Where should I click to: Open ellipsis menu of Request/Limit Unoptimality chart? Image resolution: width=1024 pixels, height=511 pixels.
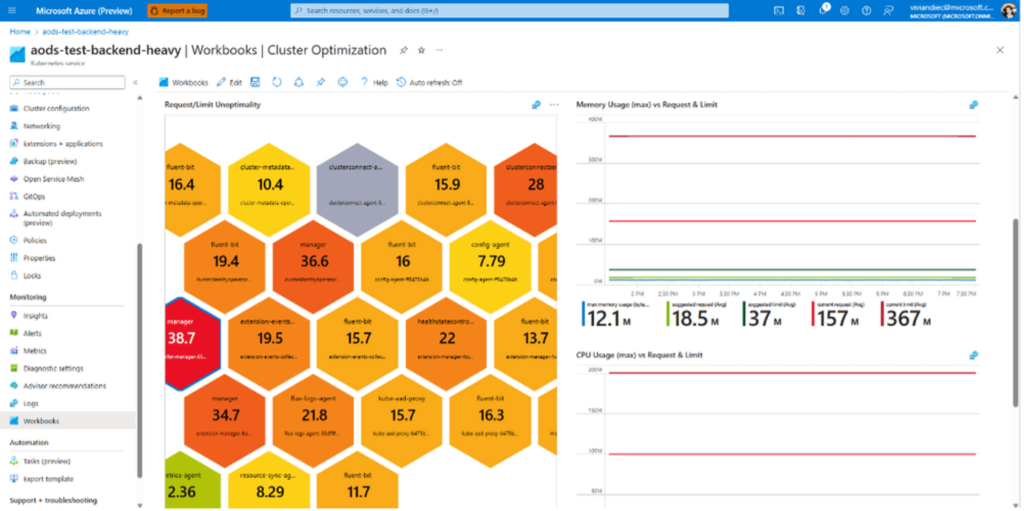click(x=554, y=105)
